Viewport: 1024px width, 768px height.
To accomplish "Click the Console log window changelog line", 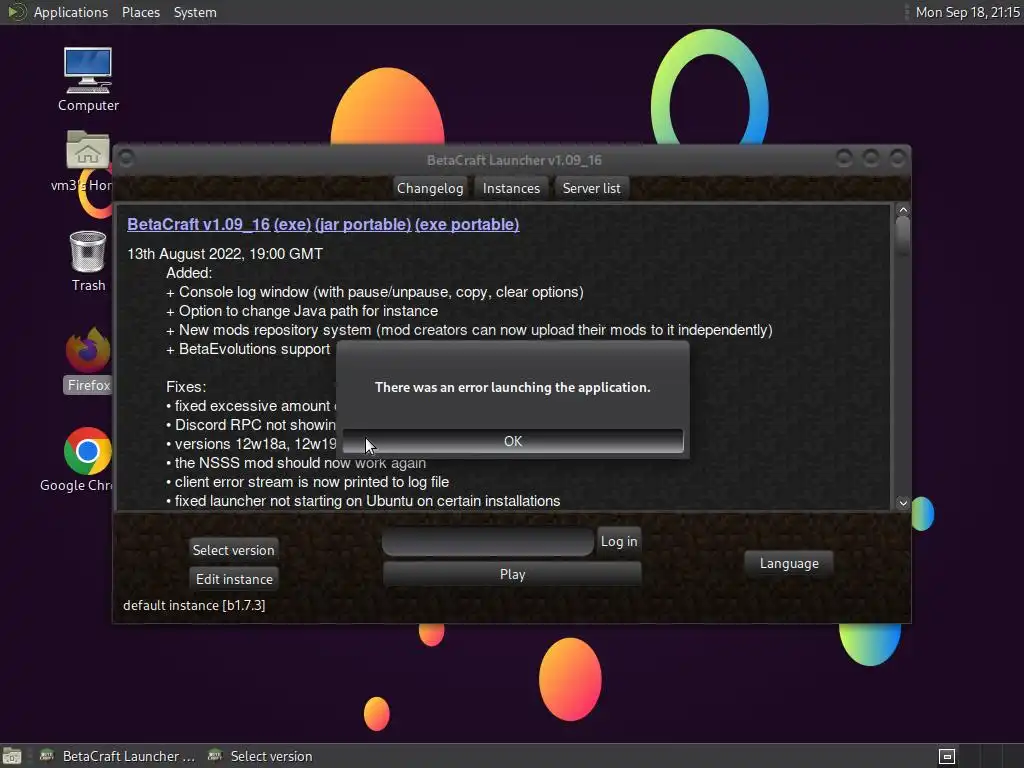I will tap(375, 292).
